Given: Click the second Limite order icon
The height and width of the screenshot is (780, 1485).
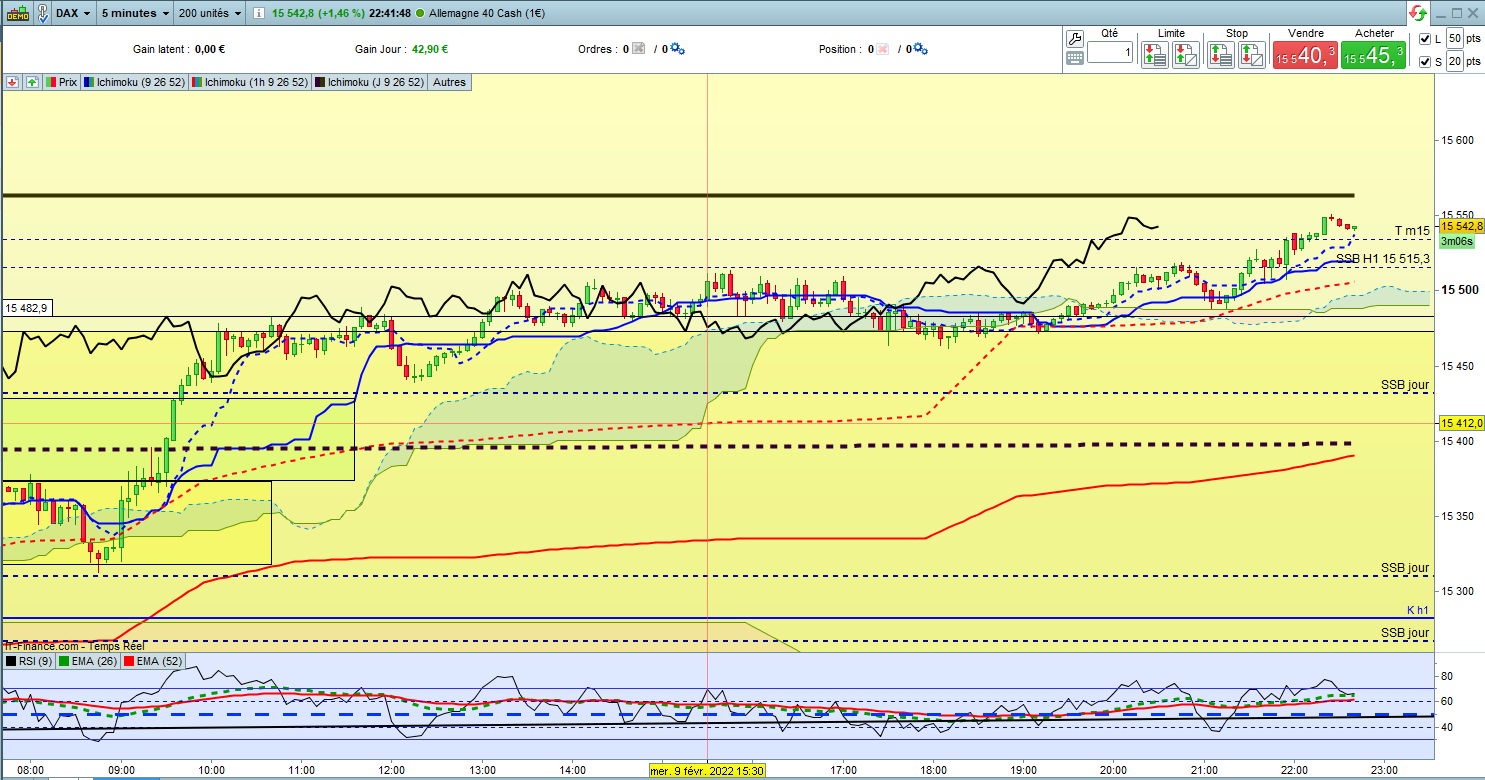Looking at the screenshot, I should pos(1185,54).
